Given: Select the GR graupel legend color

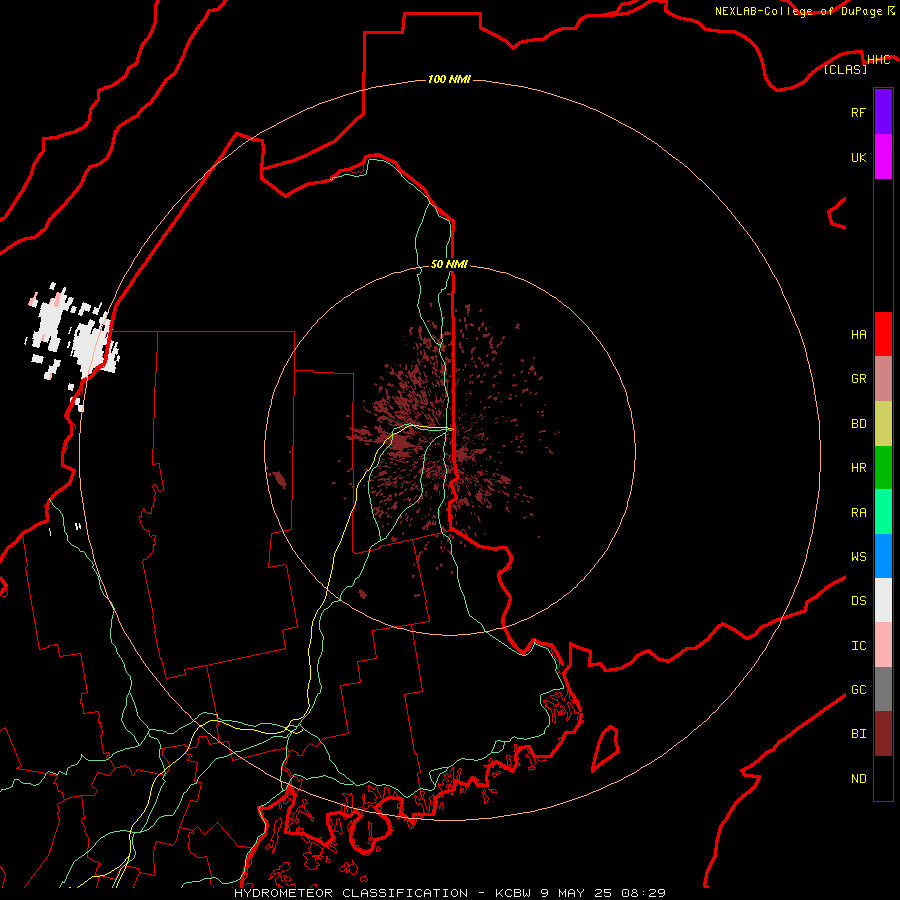Looking at the screenshot, I should coord(883,379).
